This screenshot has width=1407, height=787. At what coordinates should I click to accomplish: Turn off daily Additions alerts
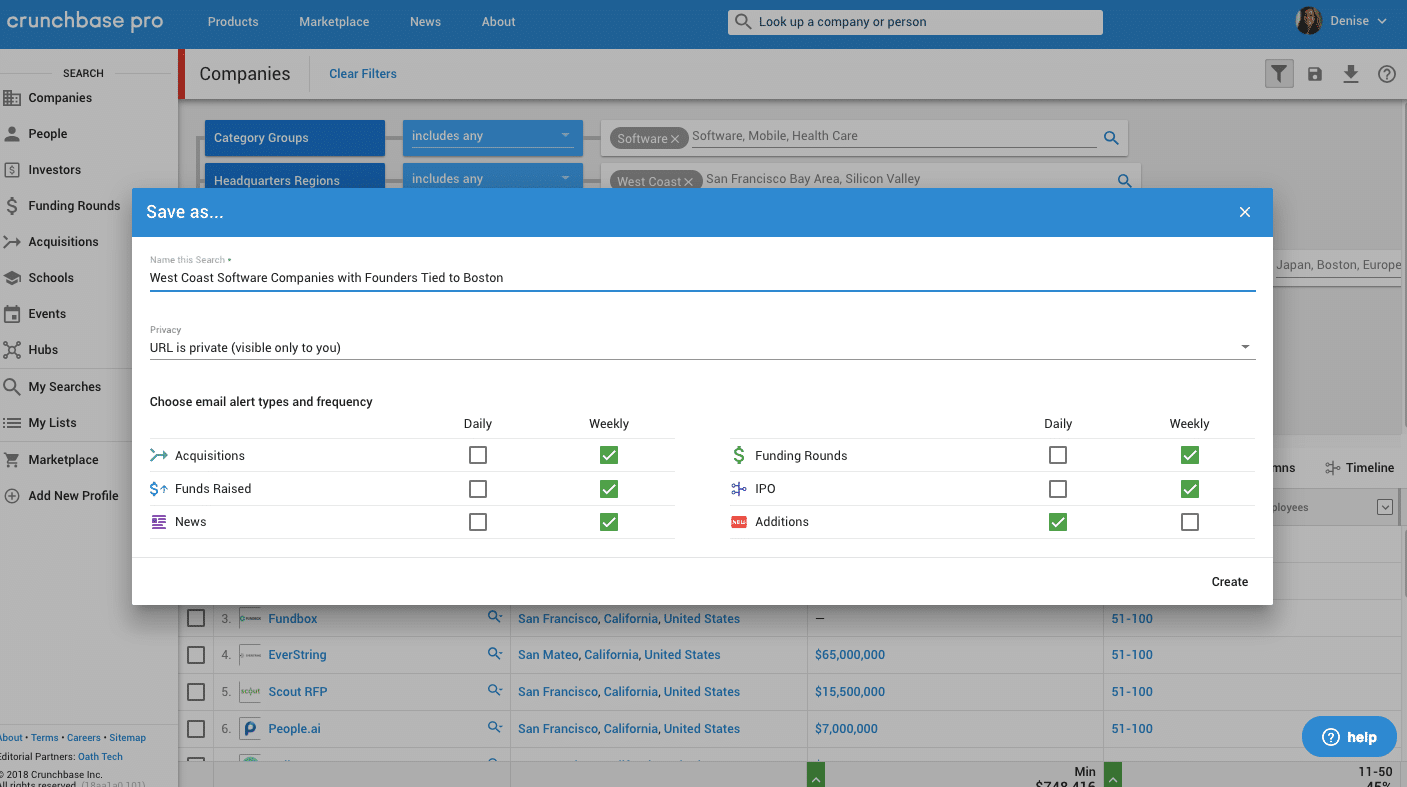[1058, 521]
